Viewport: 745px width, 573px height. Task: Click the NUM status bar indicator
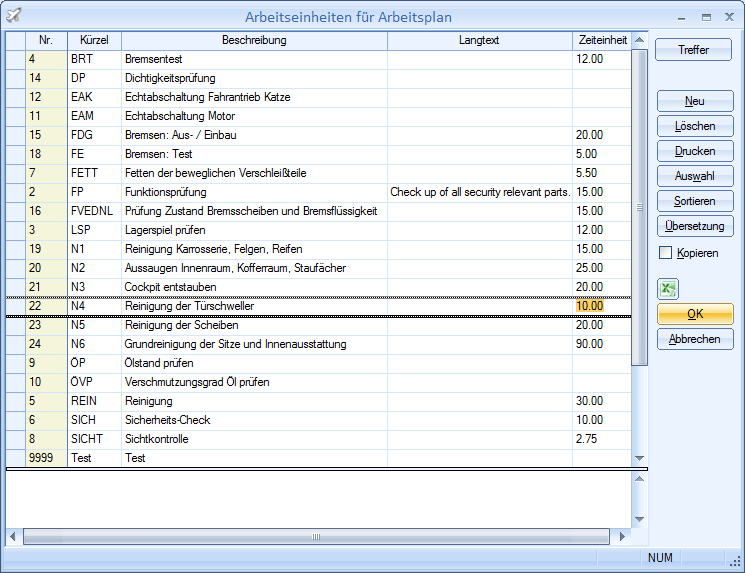coord(660,558)
